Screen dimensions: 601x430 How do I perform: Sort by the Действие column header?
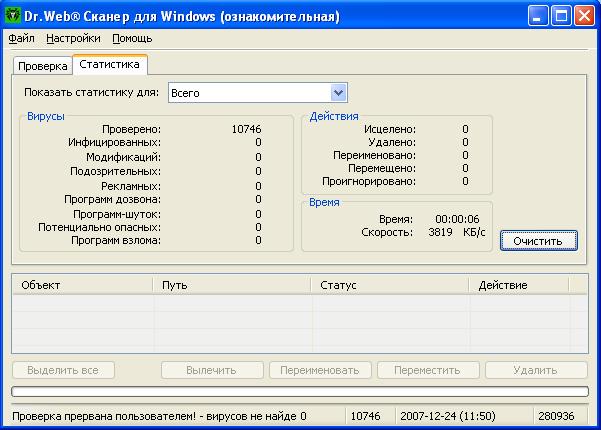click(x=519, y=285)
